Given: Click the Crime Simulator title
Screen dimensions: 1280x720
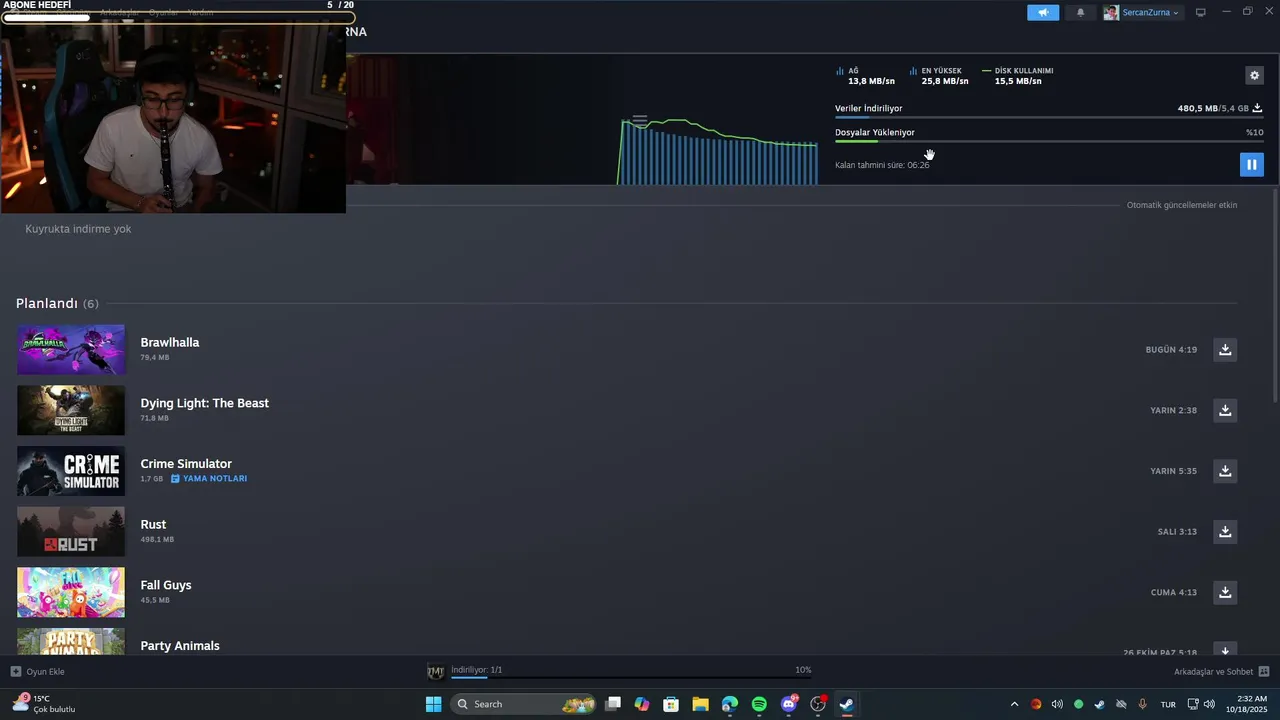Looking at the screenshot, I should (x=186, y=464).
